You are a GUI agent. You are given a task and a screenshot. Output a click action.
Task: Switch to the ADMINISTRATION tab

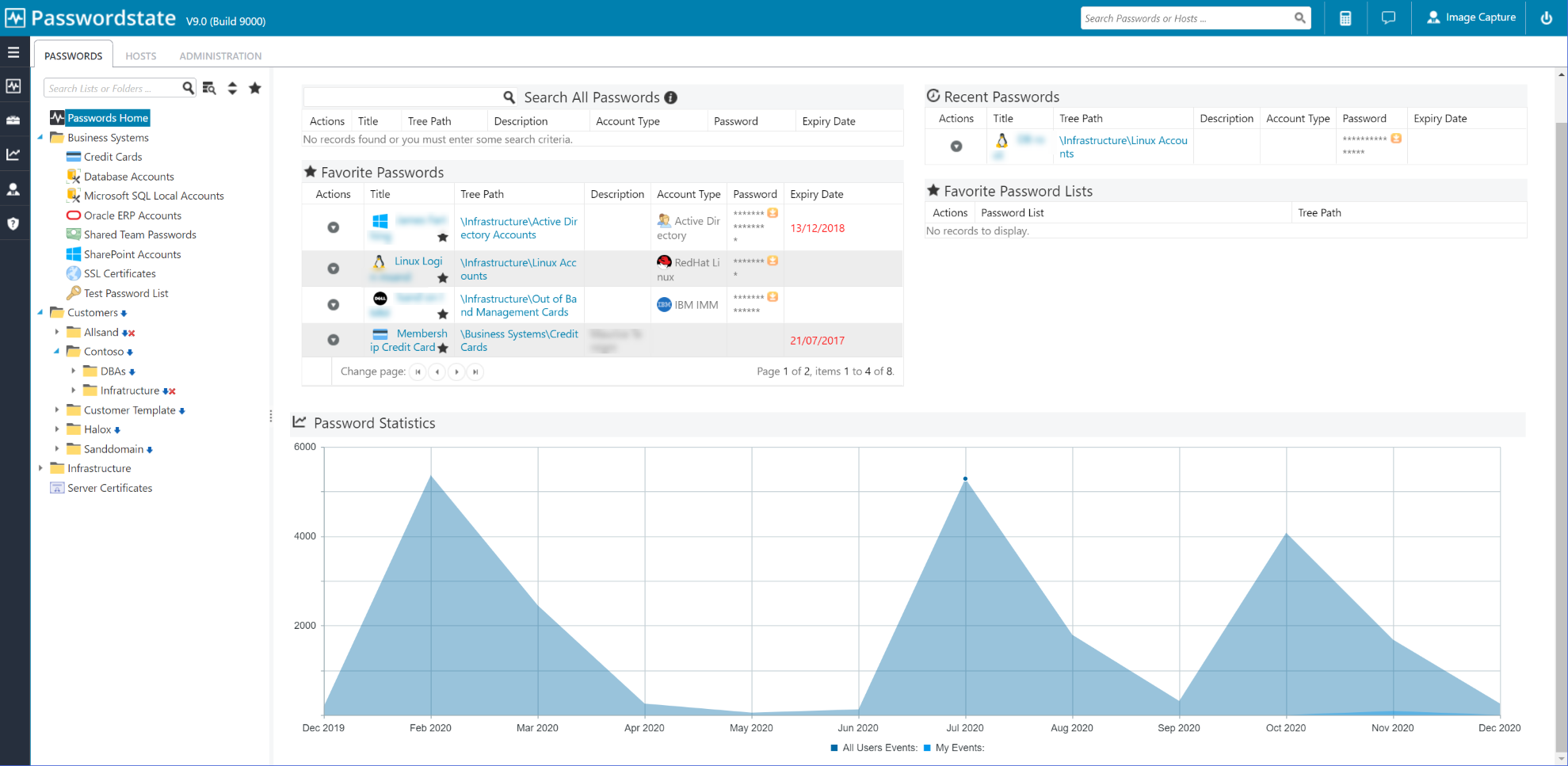220,56
